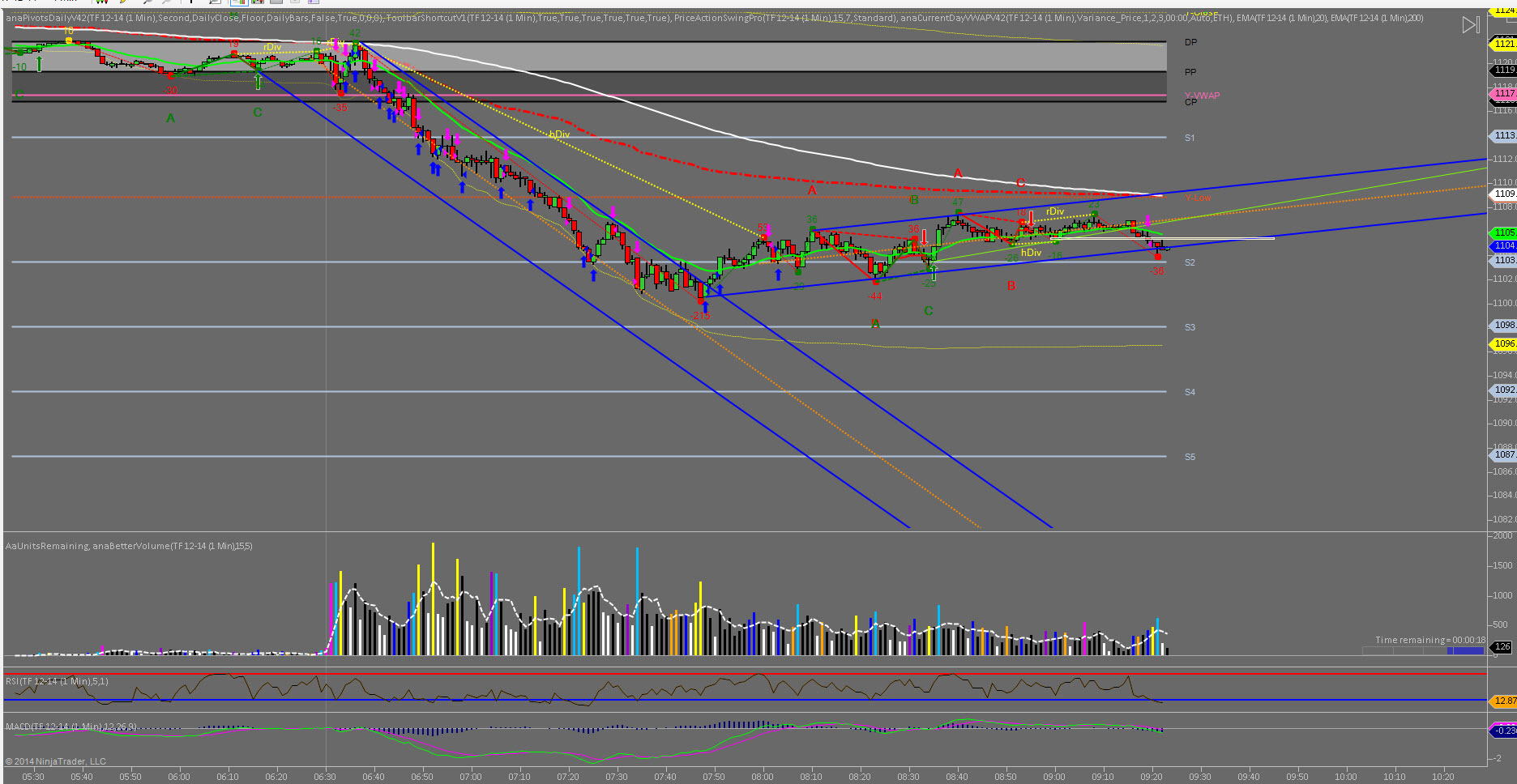Screen dimensions: 1517x784
Task: Click the 1092 S4 price marker
Action: point(1503,390)
